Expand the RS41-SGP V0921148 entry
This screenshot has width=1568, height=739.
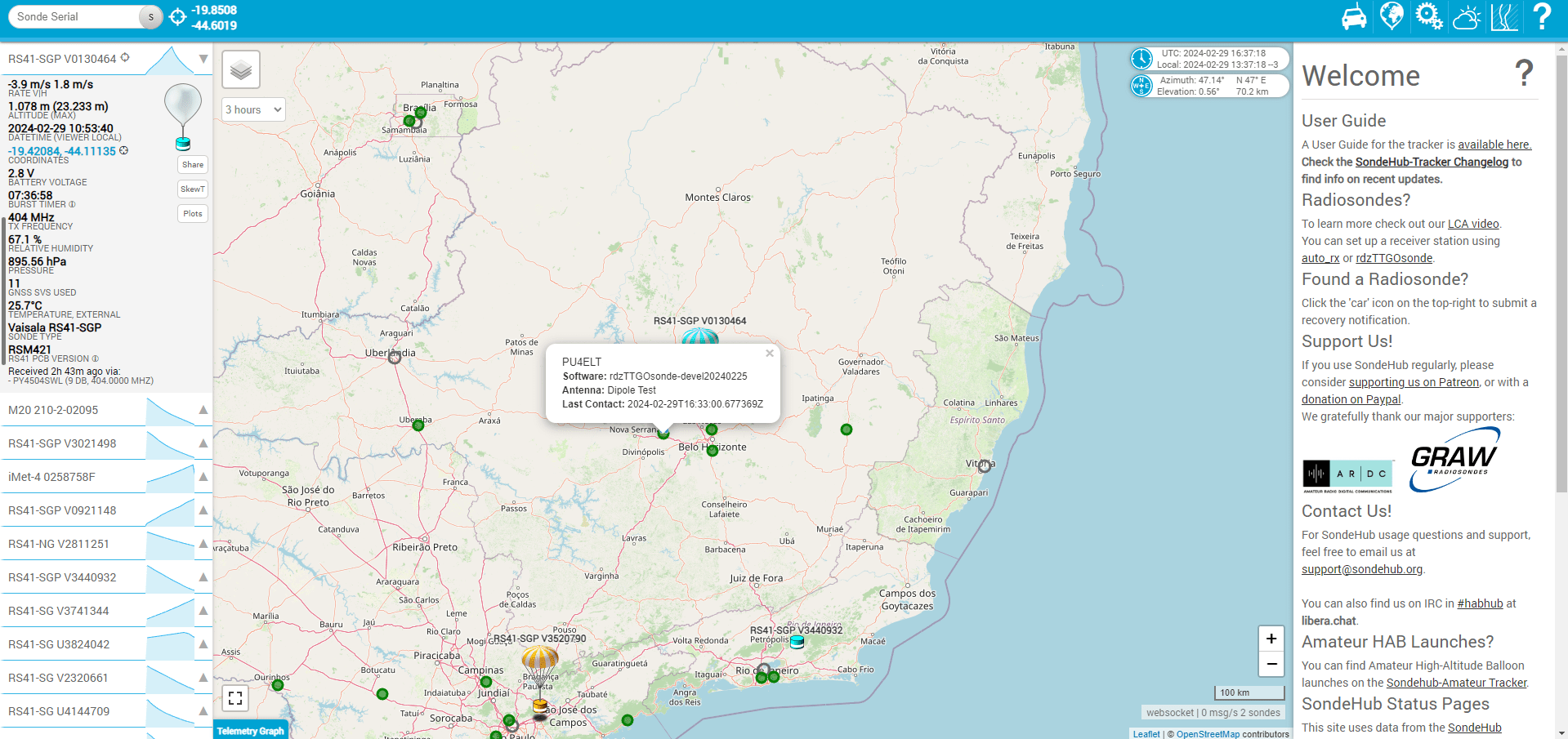pyautogui.click(x=203, y=510)
